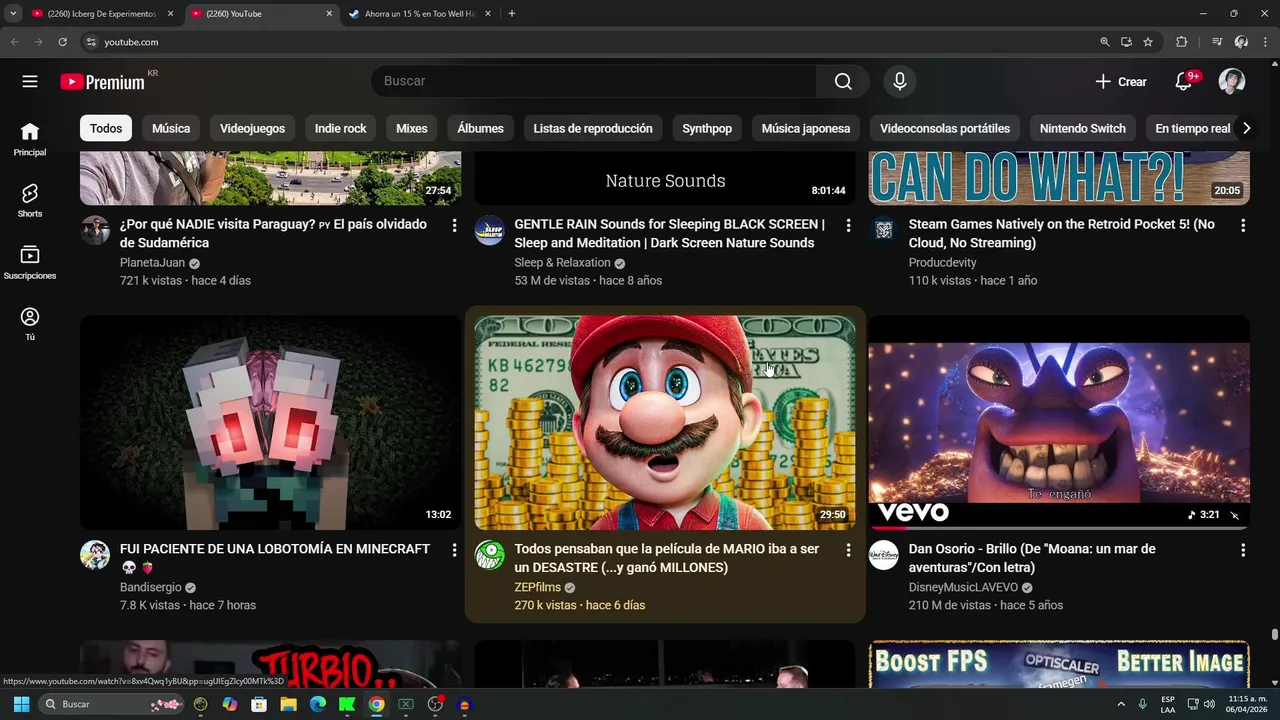Open a new Chrome tab

(512, 14)
